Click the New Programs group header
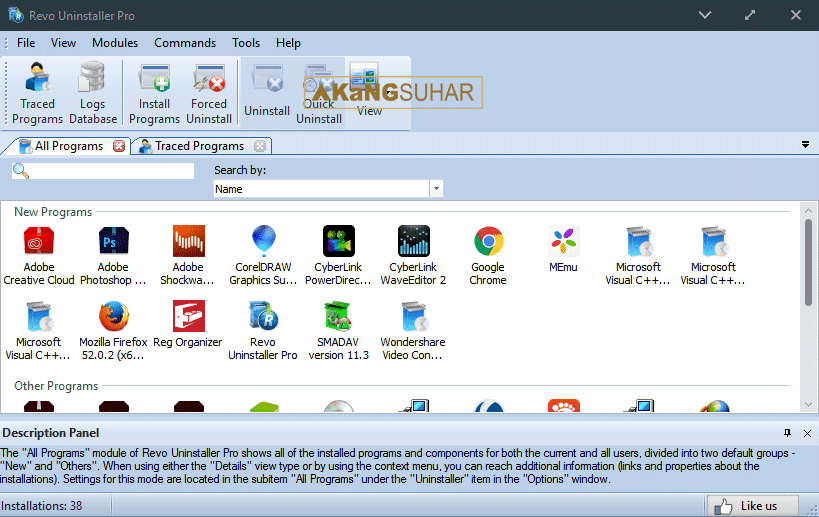Viewport: 819px width, 517px height. 53,212
